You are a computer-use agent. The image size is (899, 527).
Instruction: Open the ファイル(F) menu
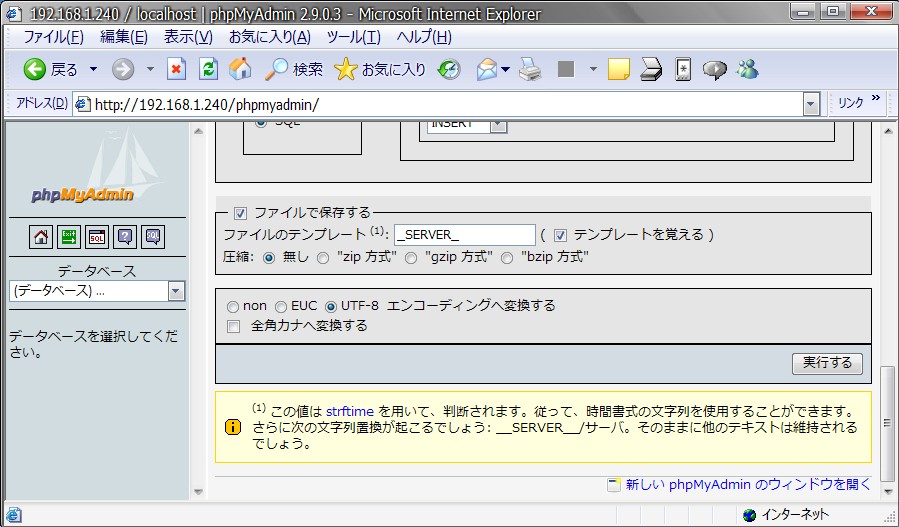pyautogui.click(x=53, y=37)
